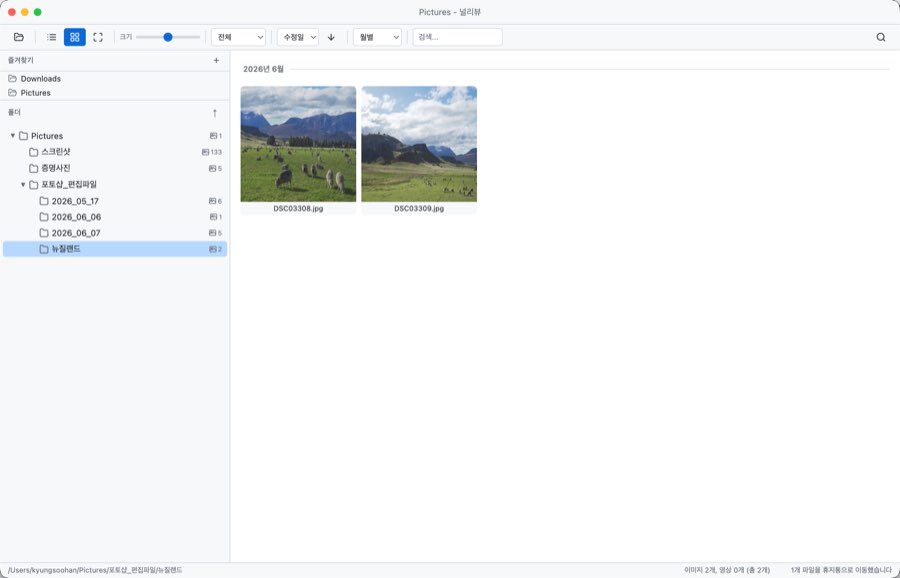Select the 2026_06_06 folder

point(115,217)
